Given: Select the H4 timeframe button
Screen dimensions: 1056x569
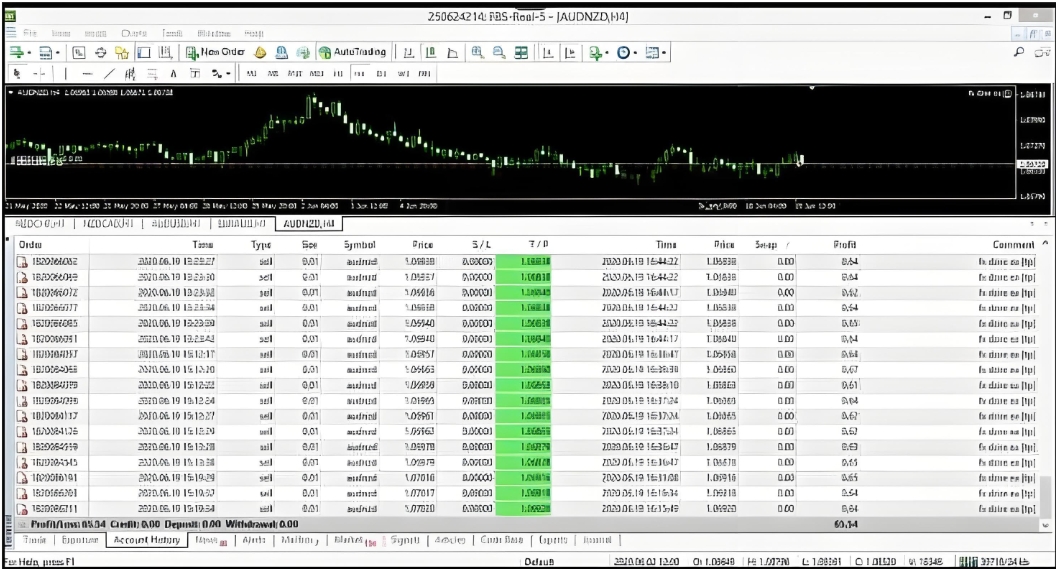Looking at the screenshot, I should [x=361, y=73].
